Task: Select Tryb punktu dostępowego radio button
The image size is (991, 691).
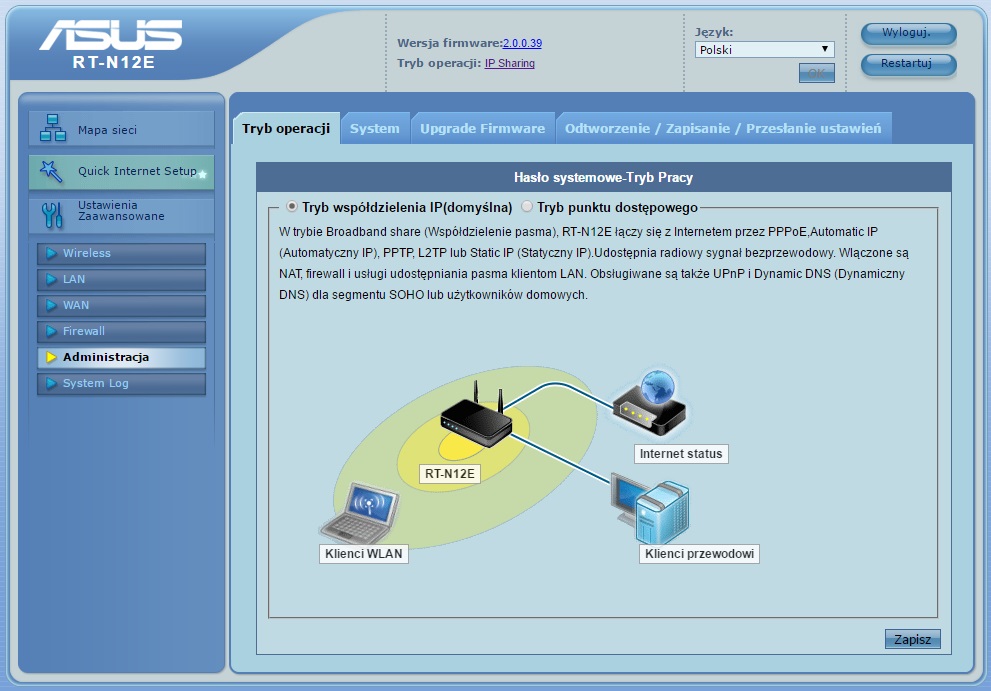Action: [526, 207]
